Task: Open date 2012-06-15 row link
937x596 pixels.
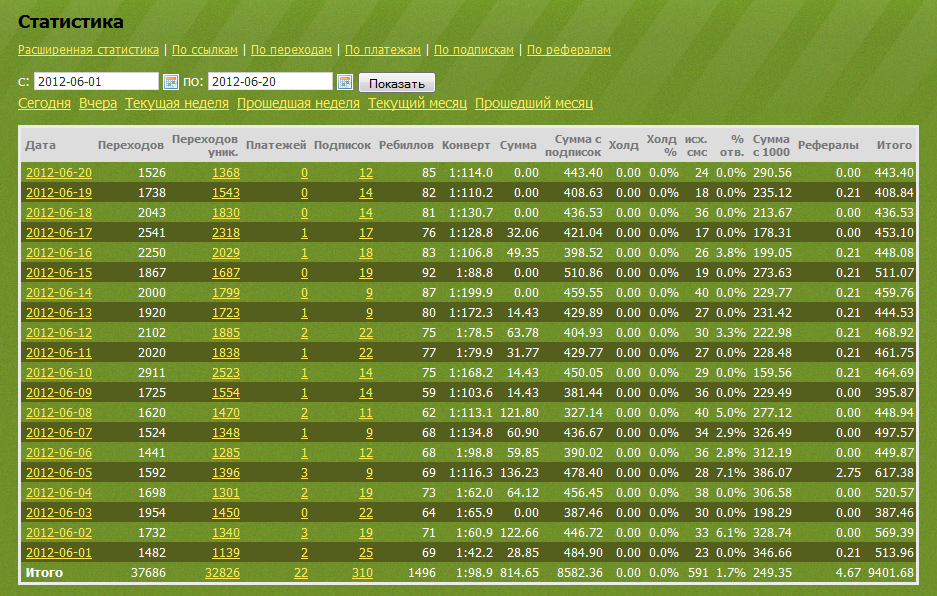Action: coord(59,273)
